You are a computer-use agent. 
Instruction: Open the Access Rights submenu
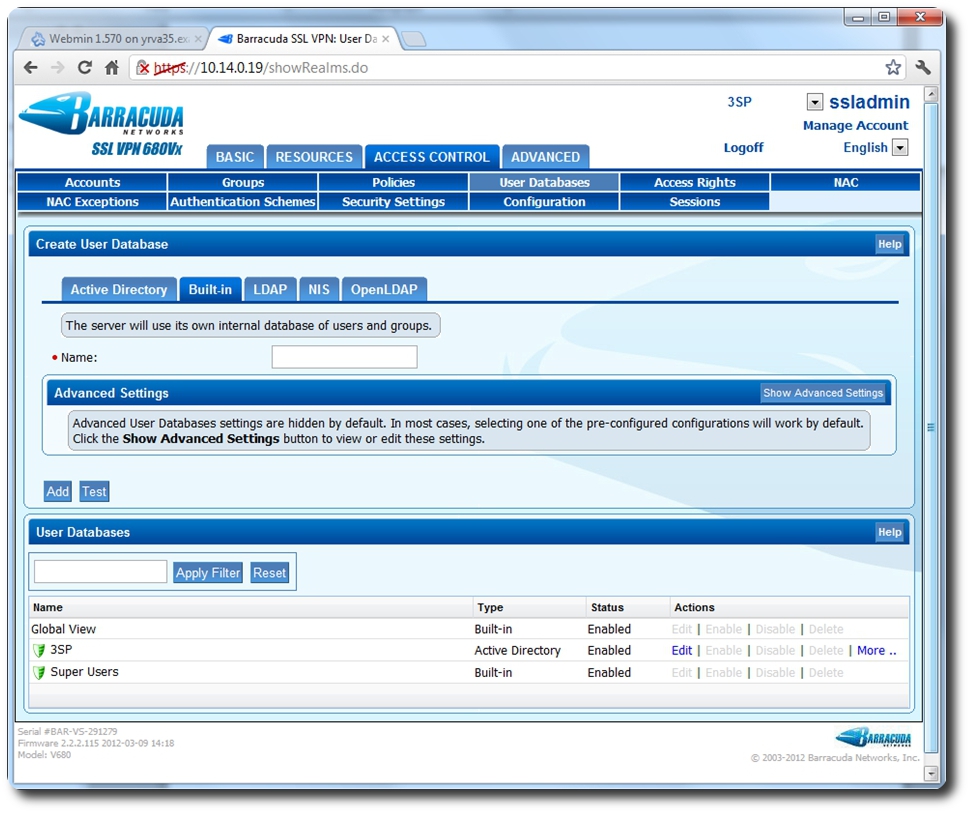(695, 183)
